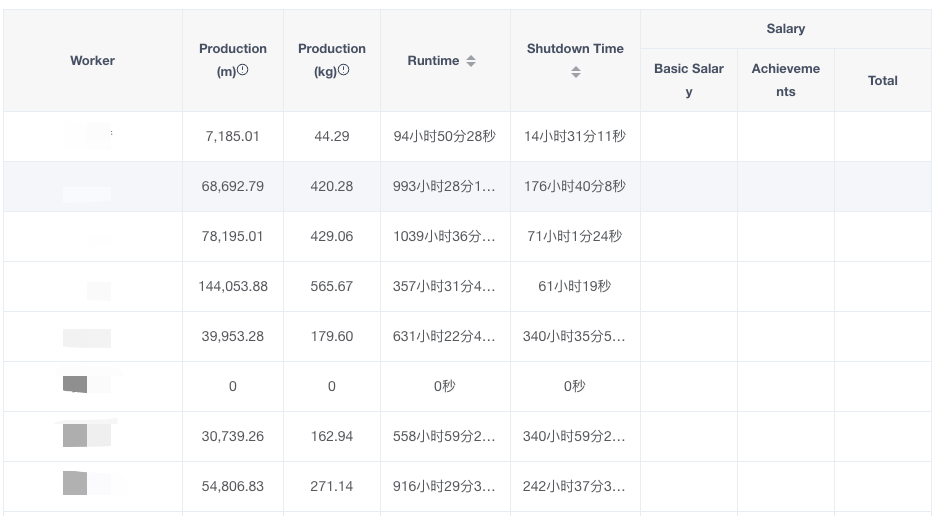Viewport: 947px width, 516px height.
Task: Click kg cell 429.06
Action: 332,237
